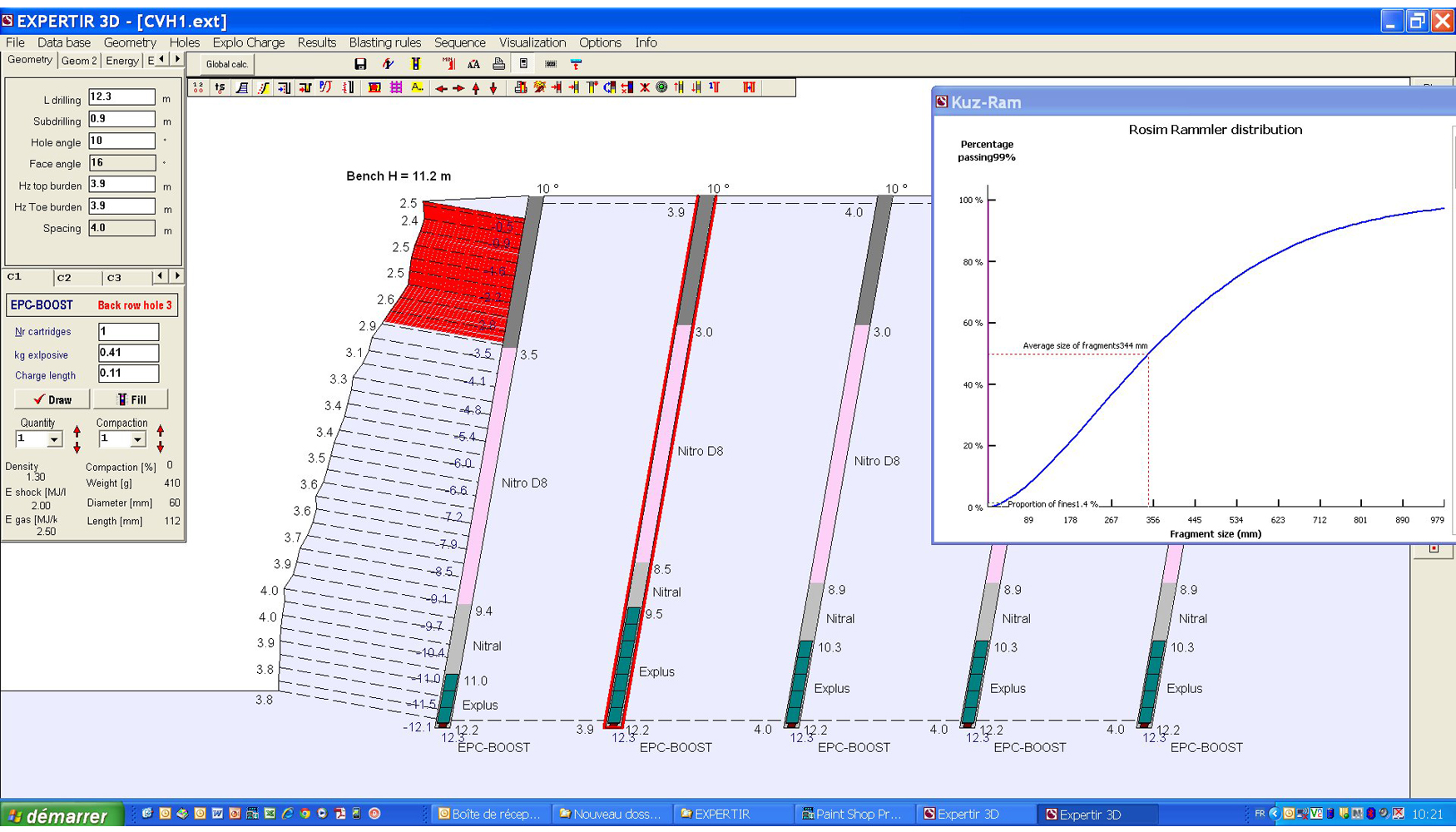Open the Blasting rules menu
Image resolution: width=1456 pixels, height=832 pixels.
point(384,42)
